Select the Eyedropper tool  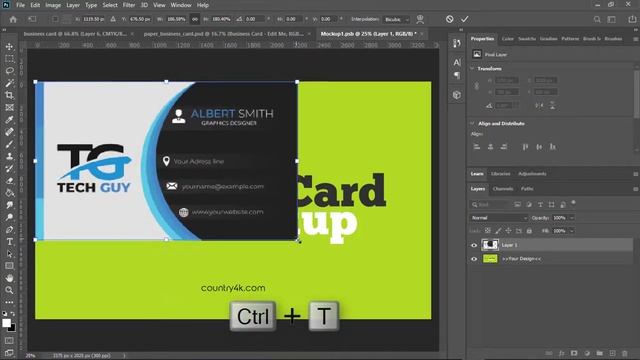pyautogui.click(x=9, y=120)
